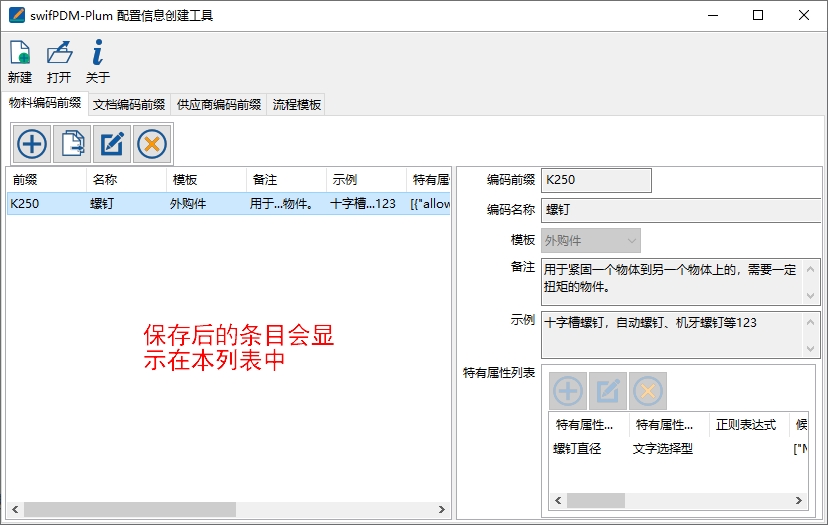
Task: Delete the selected prefix with X icon
Action: pos(152,144)
